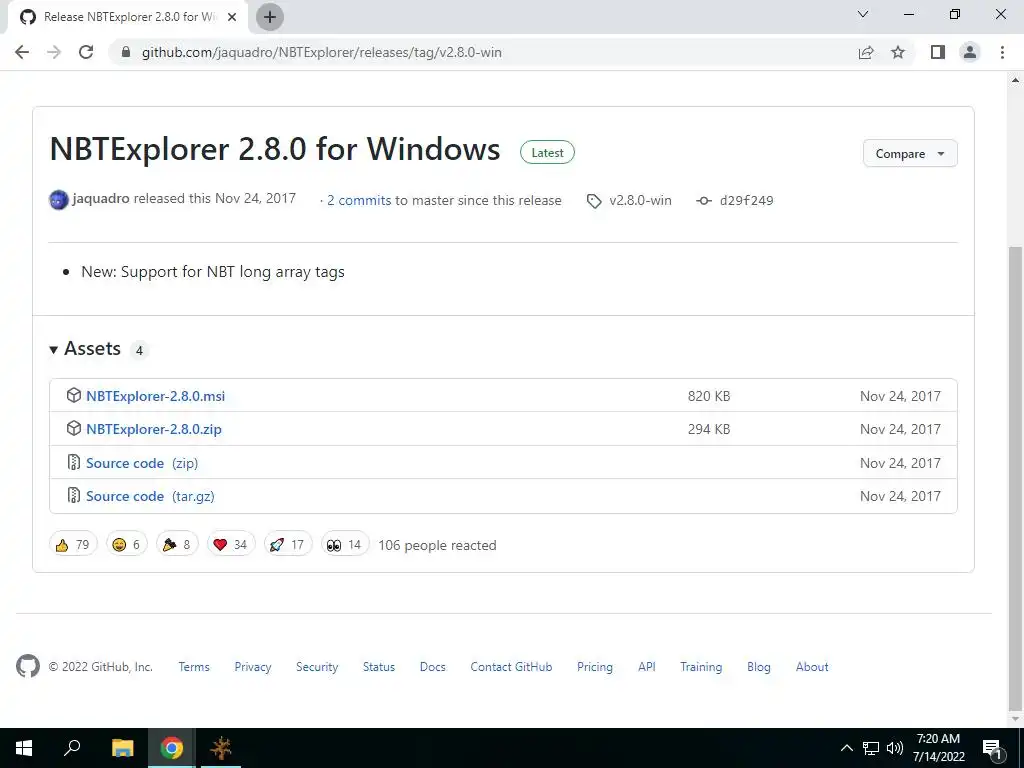Viewport: 1024px width, 768px height.
Task: Open the browser side panel icon
Action: click(938, 52)
